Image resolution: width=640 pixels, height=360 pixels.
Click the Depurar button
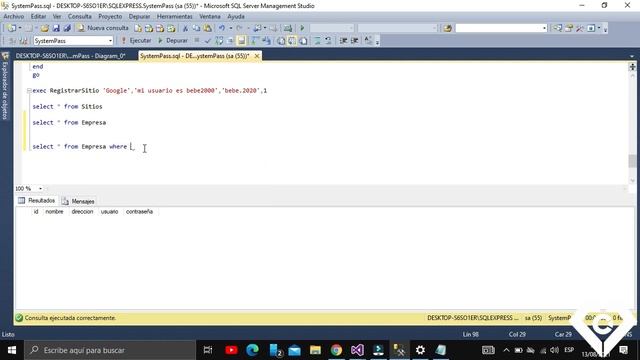point(173,40)
